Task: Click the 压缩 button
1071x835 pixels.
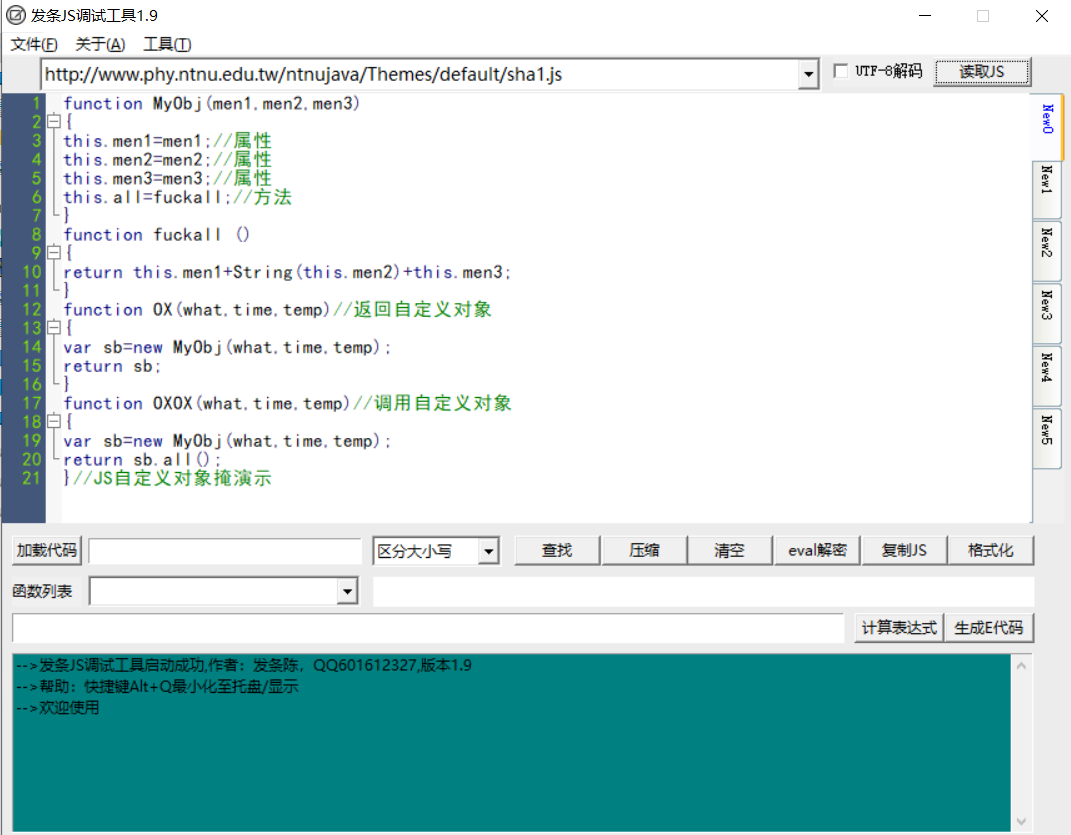Action: point(644,551)
